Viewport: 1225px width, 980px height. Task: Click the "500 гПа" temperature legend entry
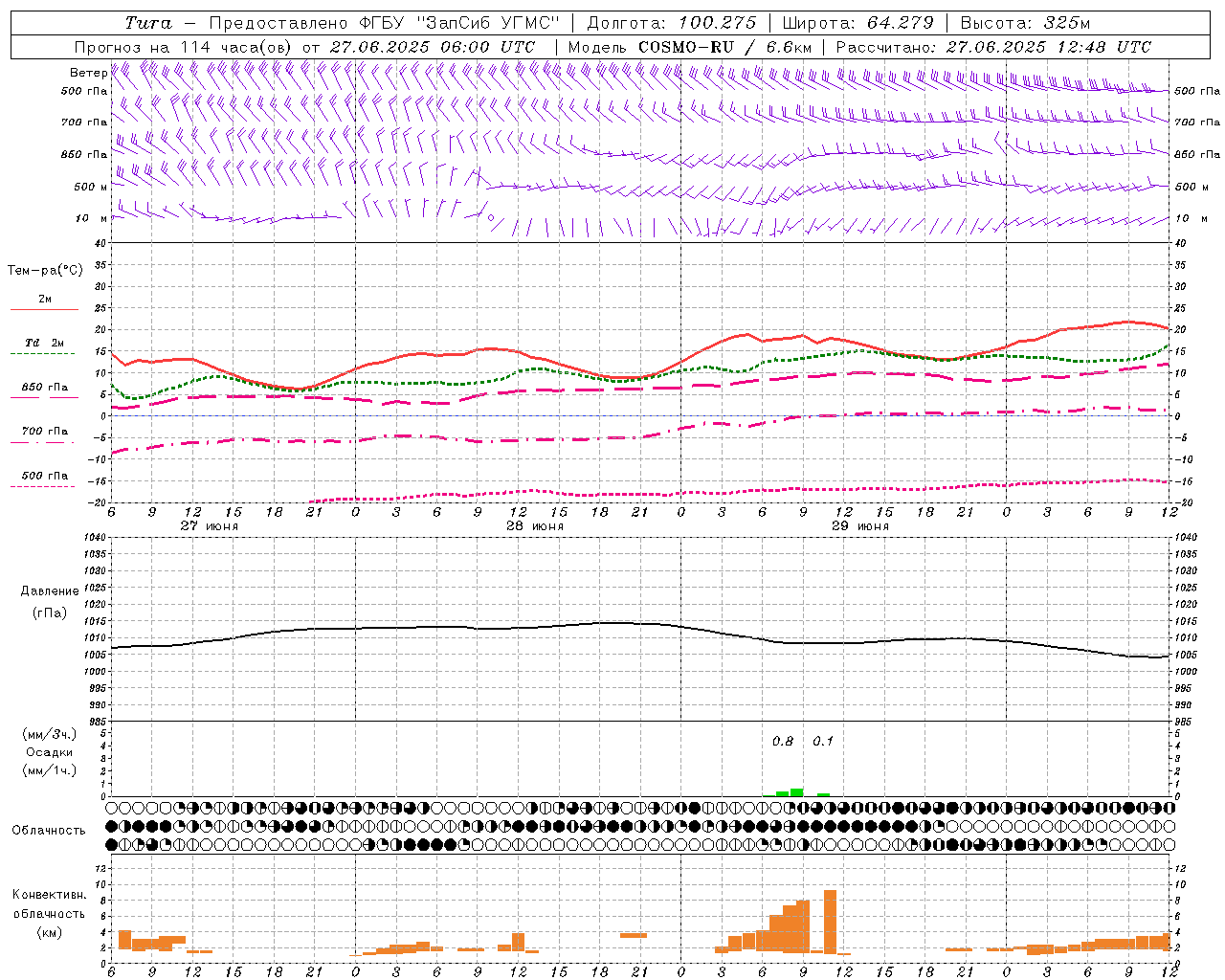click(x=44, y=476)
